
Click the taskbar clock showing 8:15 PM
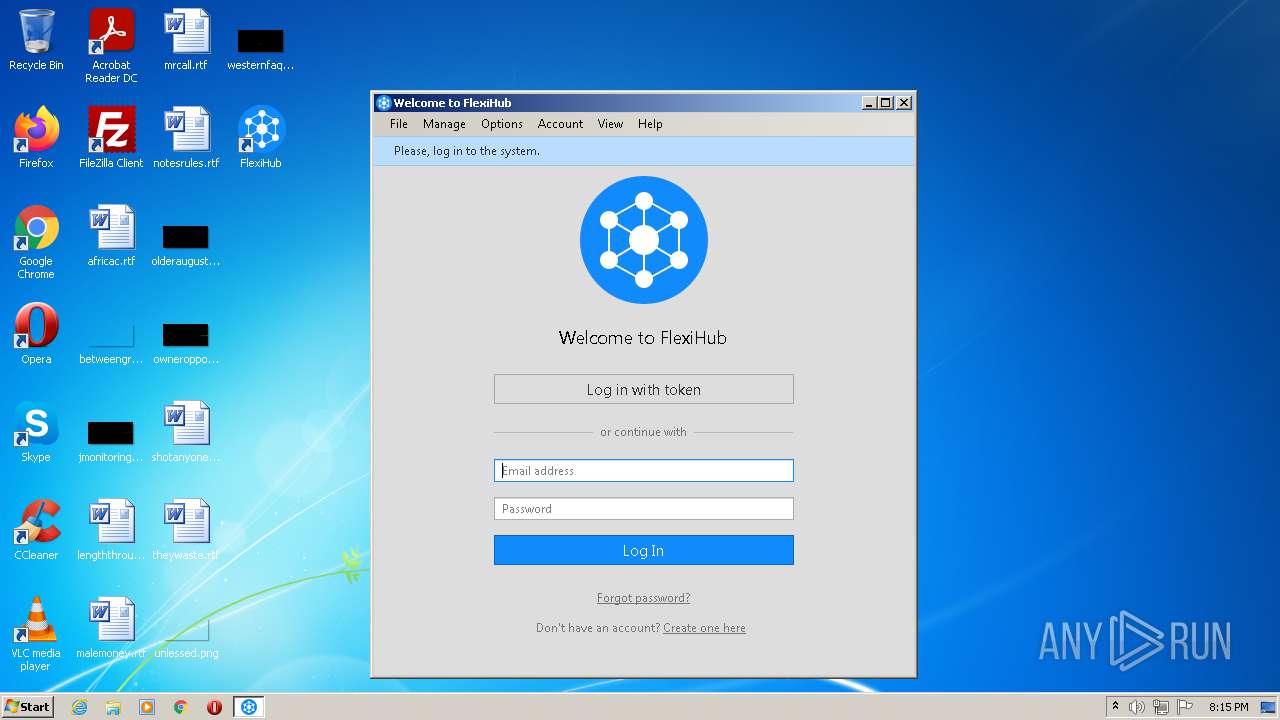tap(1229, 707)
